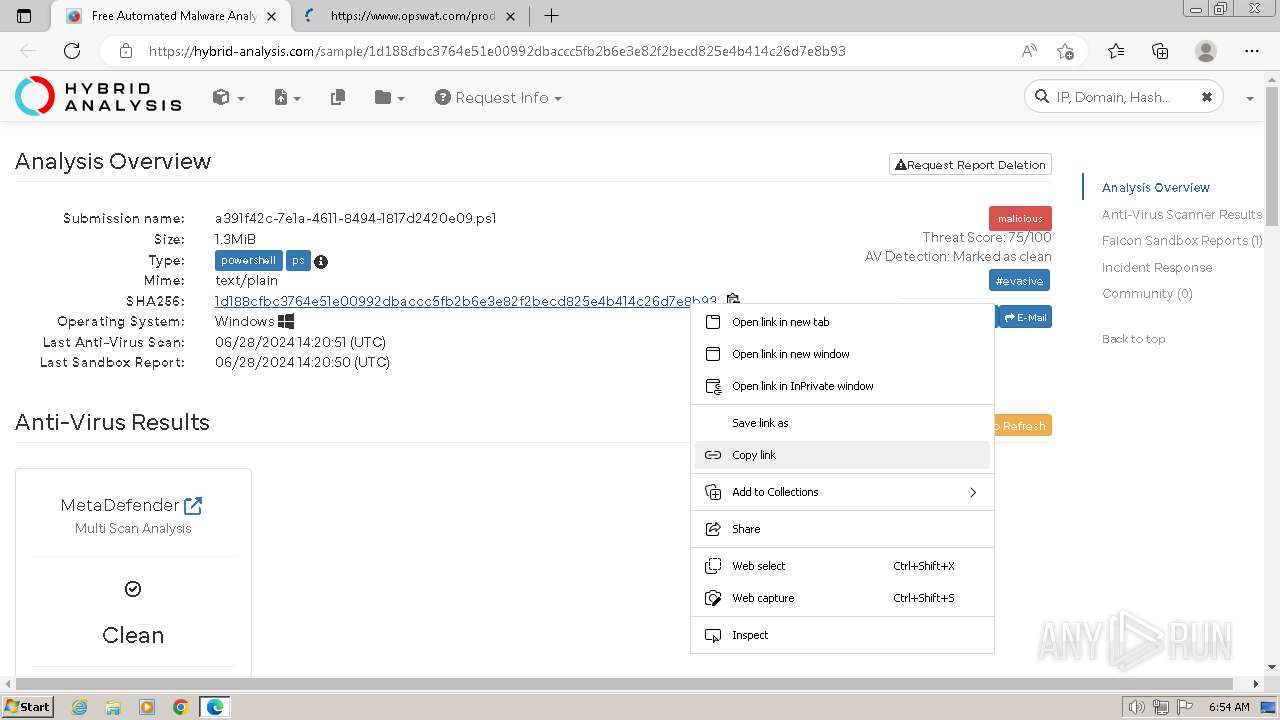Click the speaker volume tray icon
Viewport: 1280px width, 720px height.
click(x=1138, y=707)
